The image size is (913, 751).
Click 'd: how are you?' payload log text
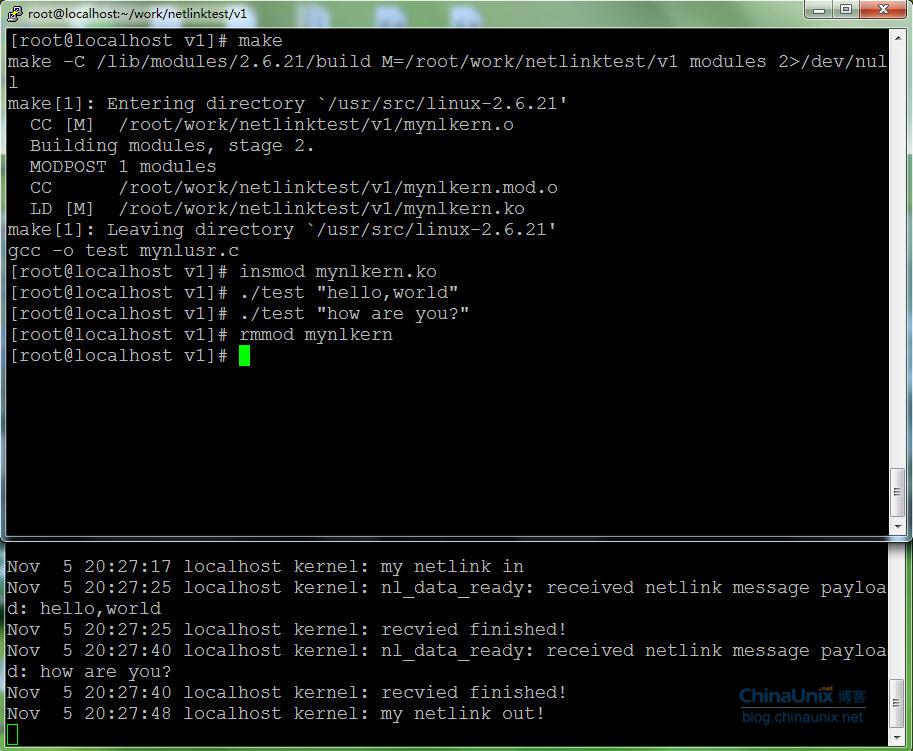(90, 671)
